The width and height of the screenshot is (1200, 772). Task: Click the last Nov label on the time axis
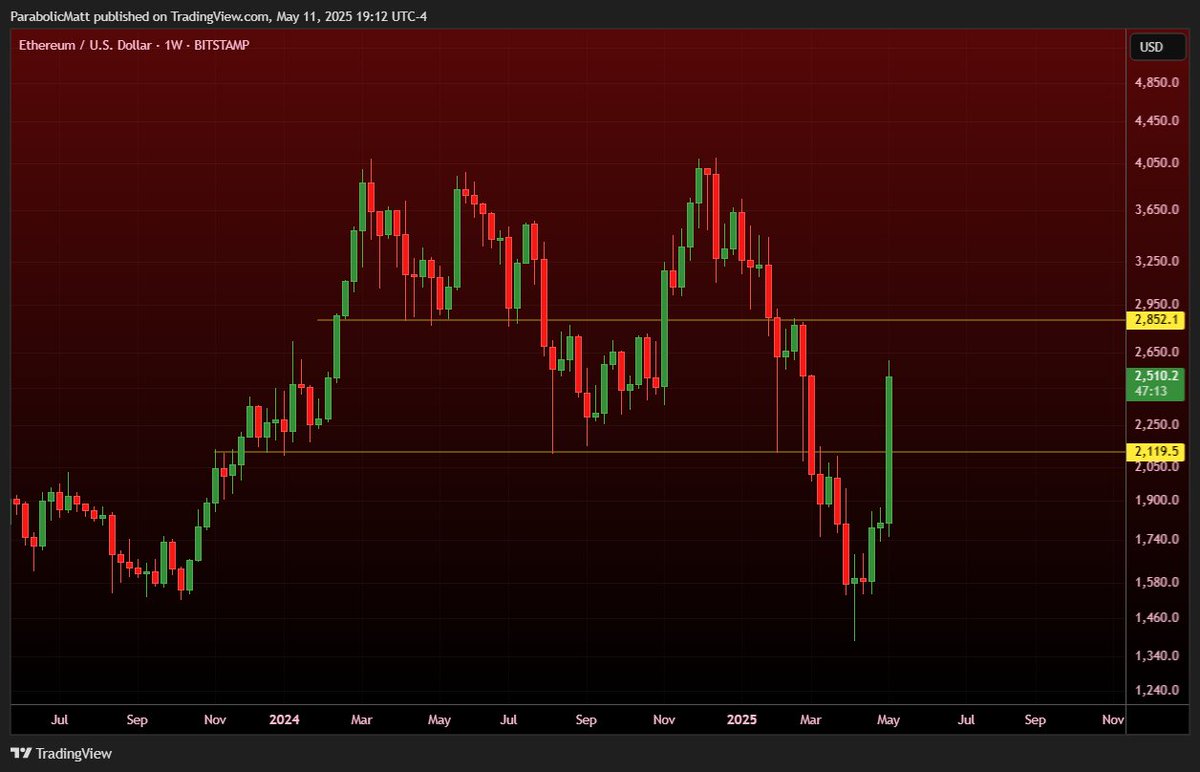coord(1112,720)
